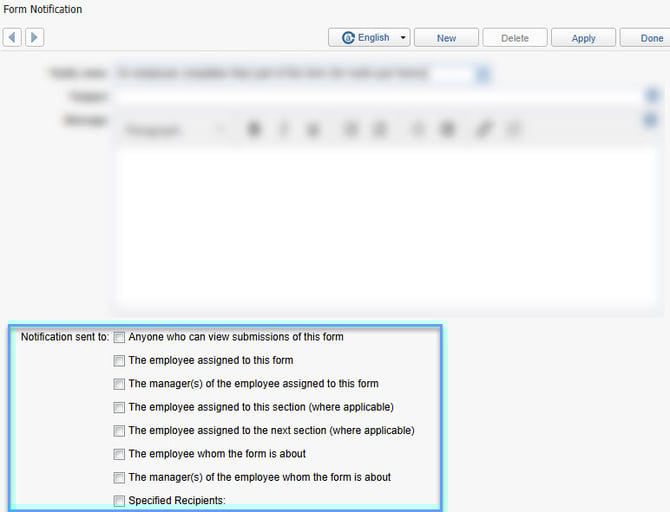Check "The employee assigned to this form"
Viewport: 670px width, 512px height.
119,361
